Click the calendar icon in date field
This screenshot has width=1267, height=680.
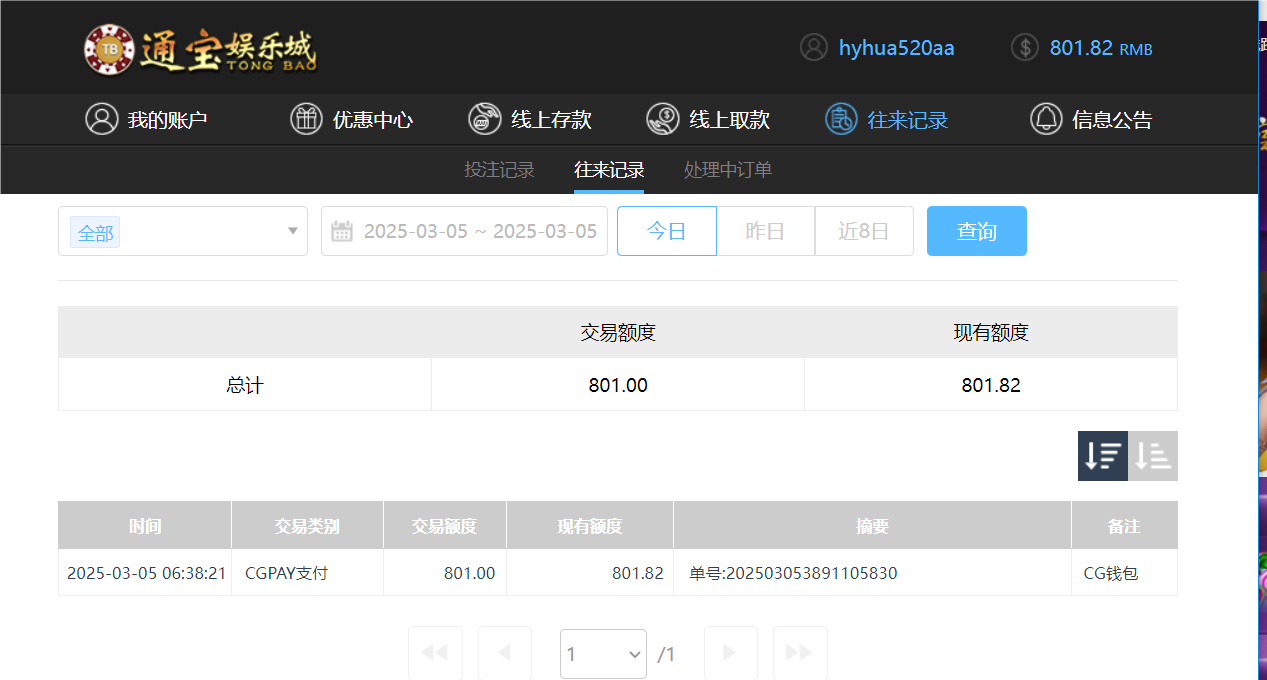coord(341,230)
